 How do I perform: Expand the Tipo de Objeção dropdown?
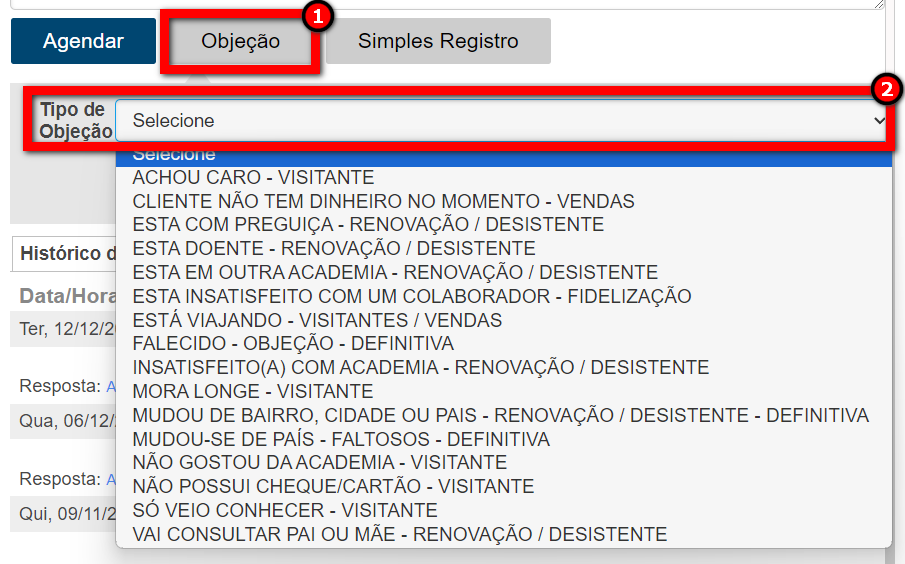tap(502, 121)
